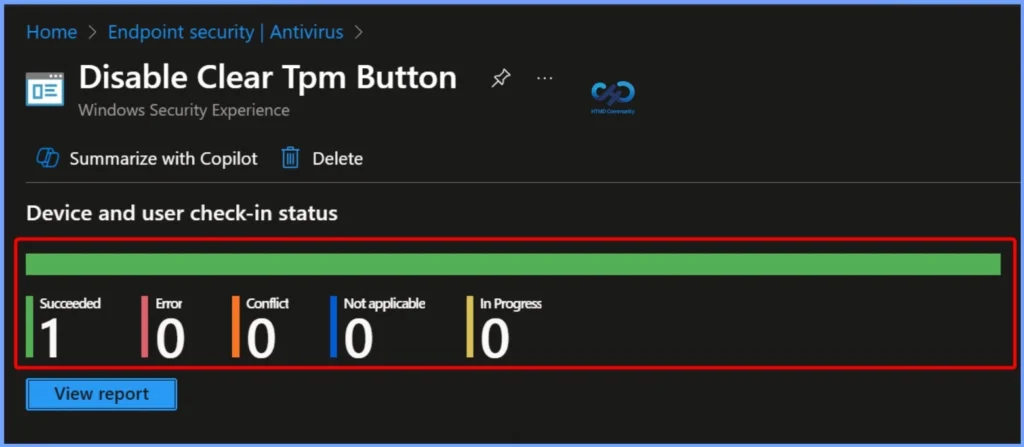Click the green check-in status bar
Image resolution: width=1024 pixels, height=447 pixels.
click(x=513, y=264)
